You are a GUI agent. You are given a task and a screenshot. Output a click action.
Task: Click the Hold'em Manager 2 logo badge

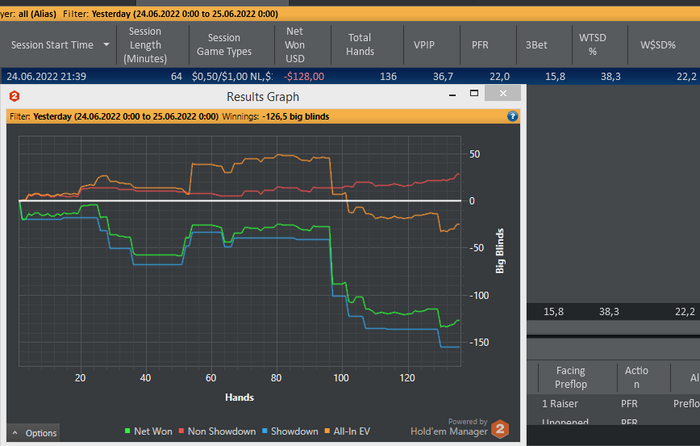pos(500,429)
